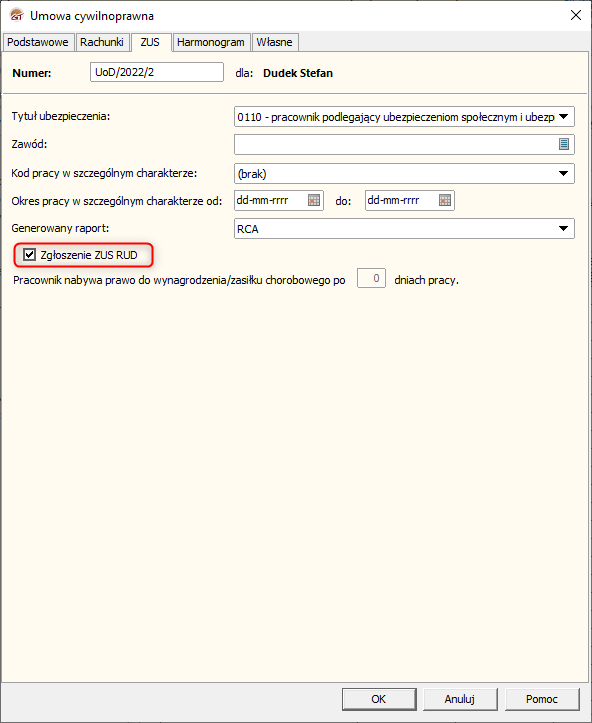Open help with Pomoc button
592x723 pixels.
(x=542, y=699)
